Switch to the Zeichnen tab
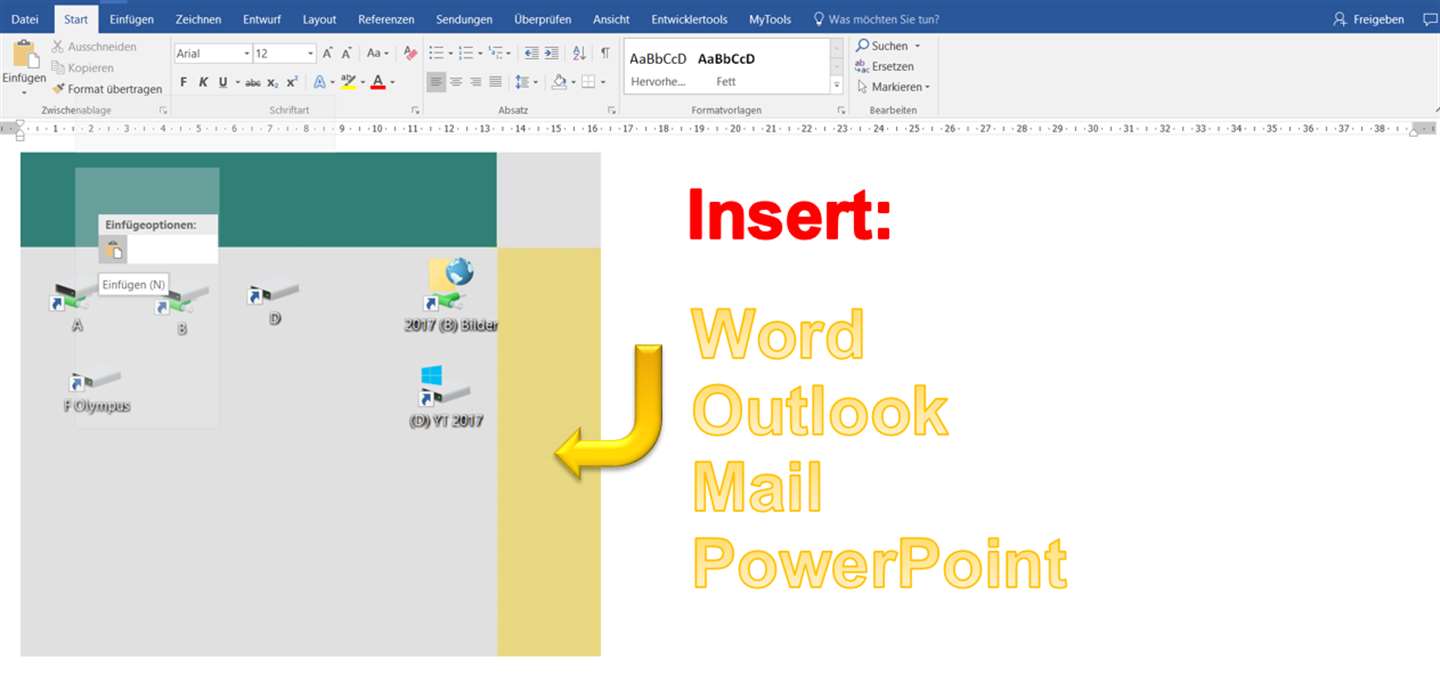This screenshot has width=1440, height=678. pyautogui.click(x=198, y=19)
